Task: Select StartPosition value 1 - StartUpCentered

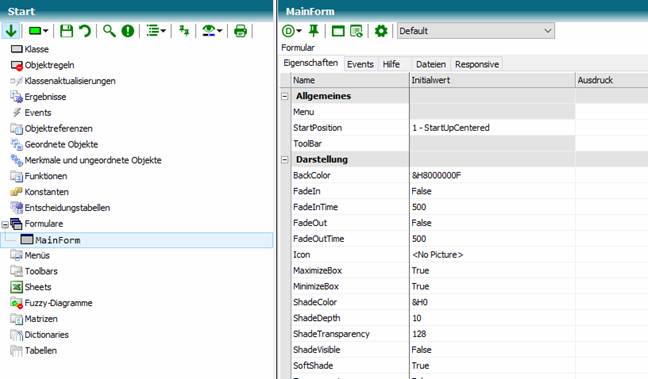Action: [x=492, y=128]
